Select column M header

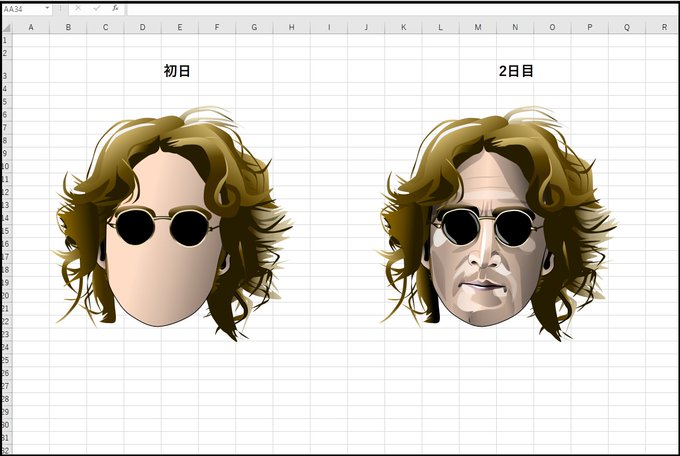coord(478,27)
